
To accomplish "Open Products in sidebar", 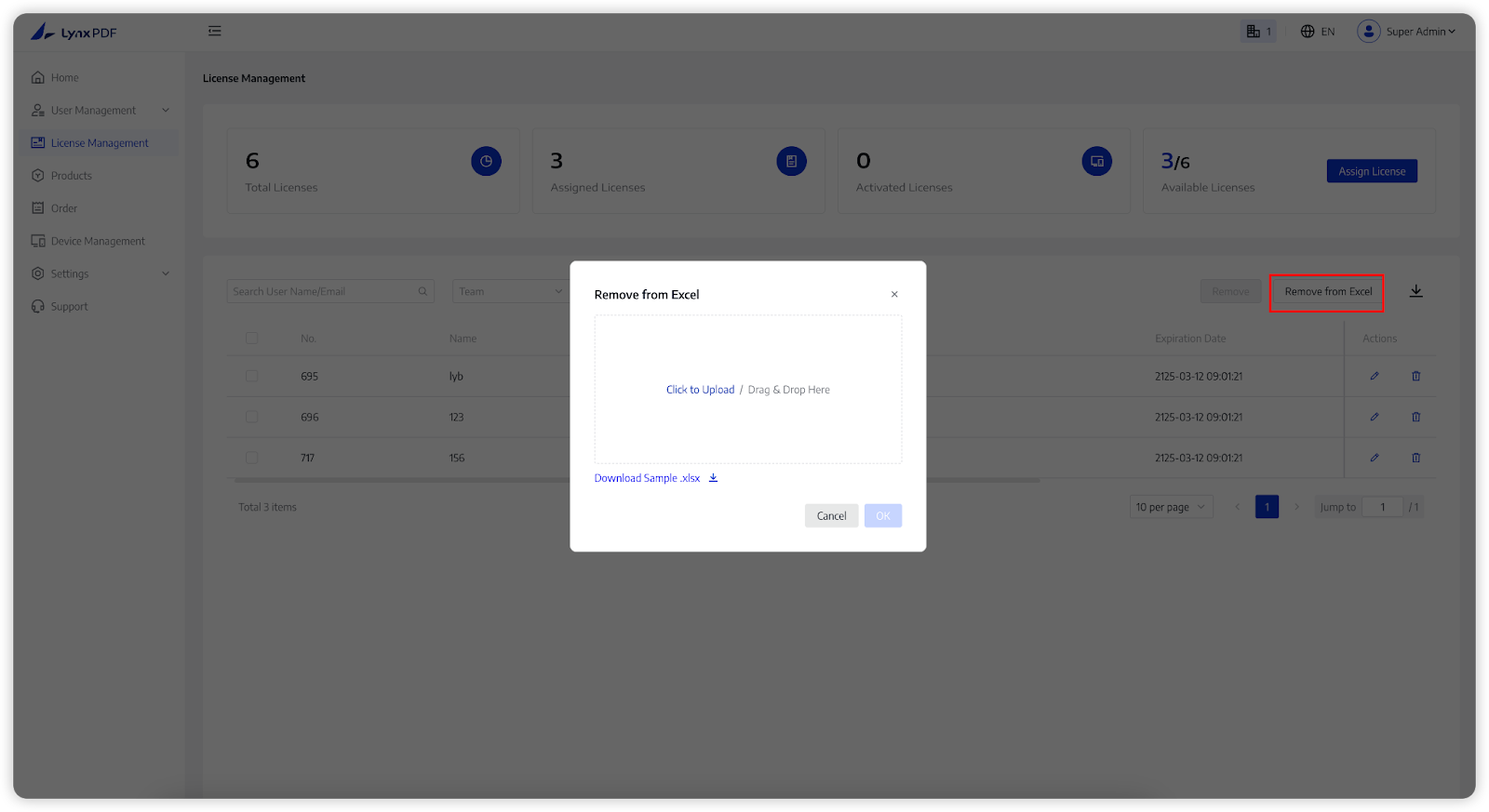I will [72, 176].
